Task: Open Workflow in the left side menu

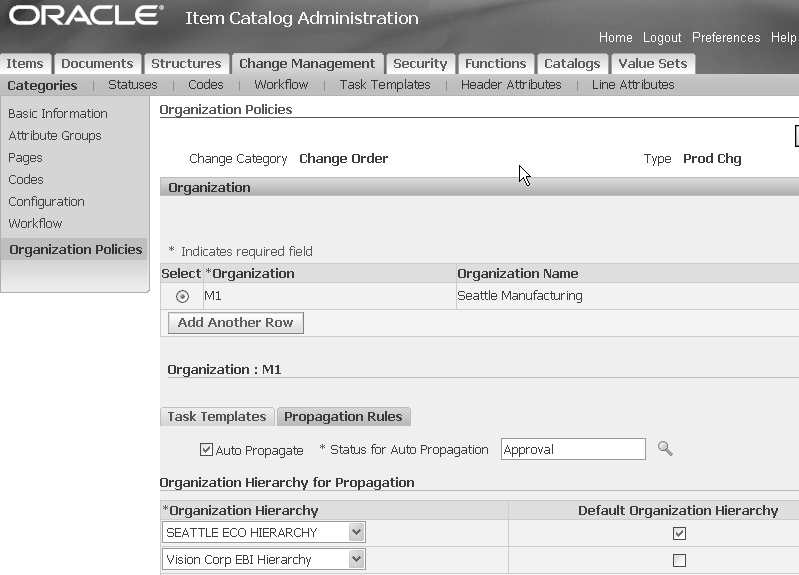Action: [35, 223]
